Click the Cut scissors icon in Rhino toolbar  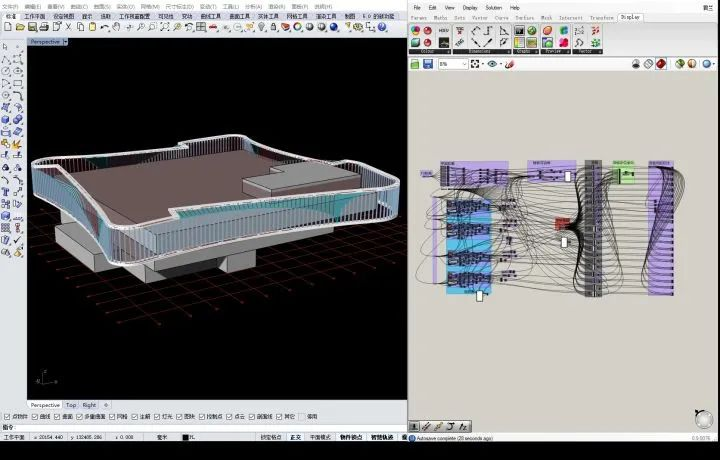[x=68, y=27]
